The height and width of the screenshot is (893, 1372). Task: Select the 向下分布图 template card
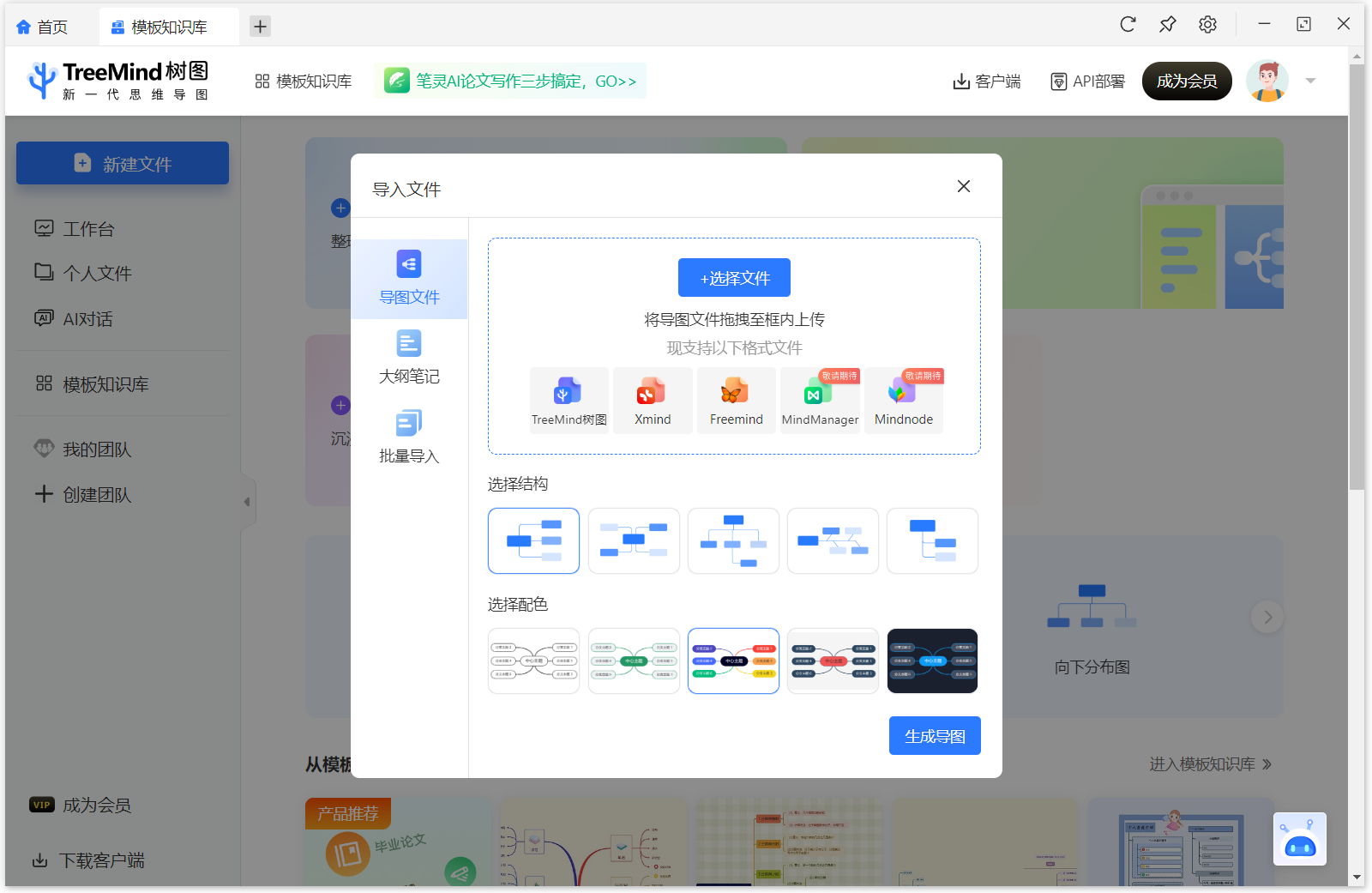coord(1092,627)
